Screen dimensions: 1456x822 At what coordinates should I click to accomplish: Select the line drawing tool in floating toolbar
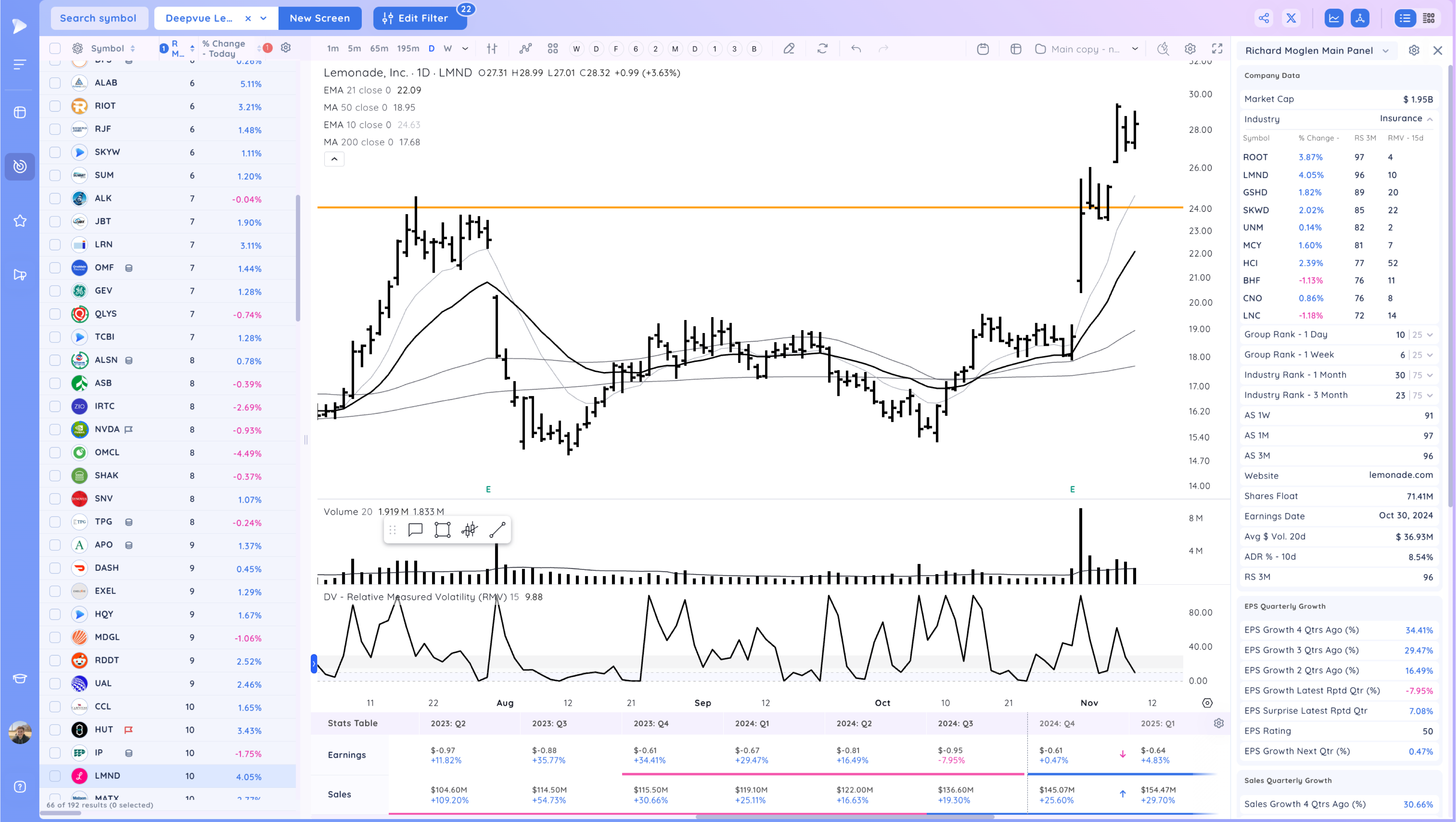click(x=497, y=530)
